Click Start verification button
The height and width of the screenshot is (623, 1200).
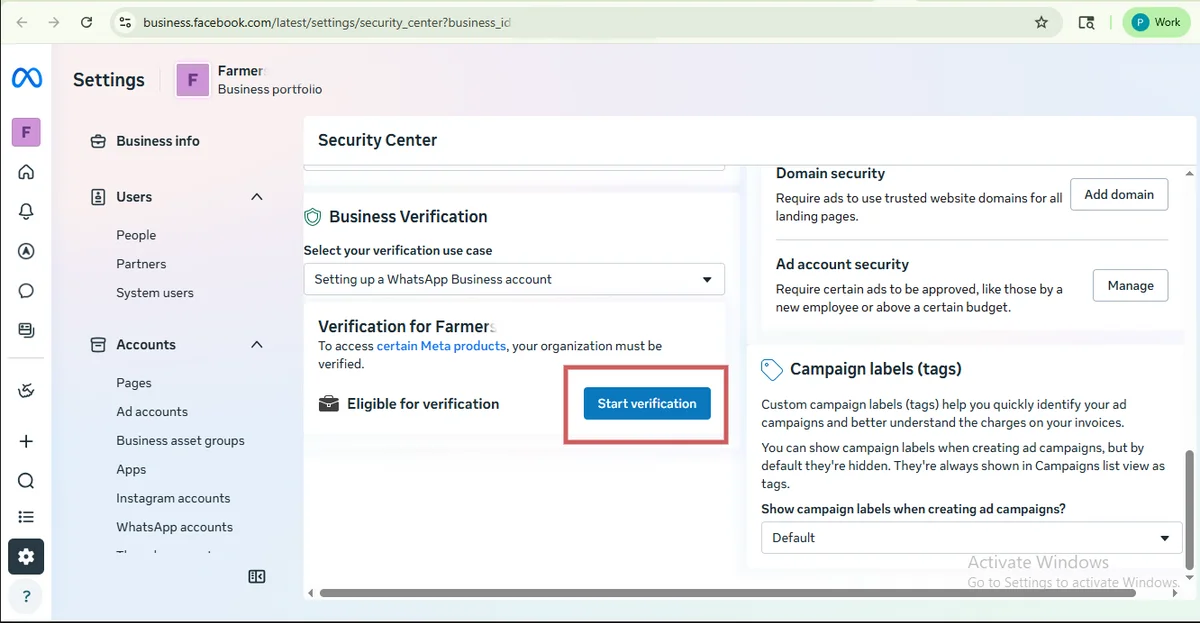(x=647, y=403)
